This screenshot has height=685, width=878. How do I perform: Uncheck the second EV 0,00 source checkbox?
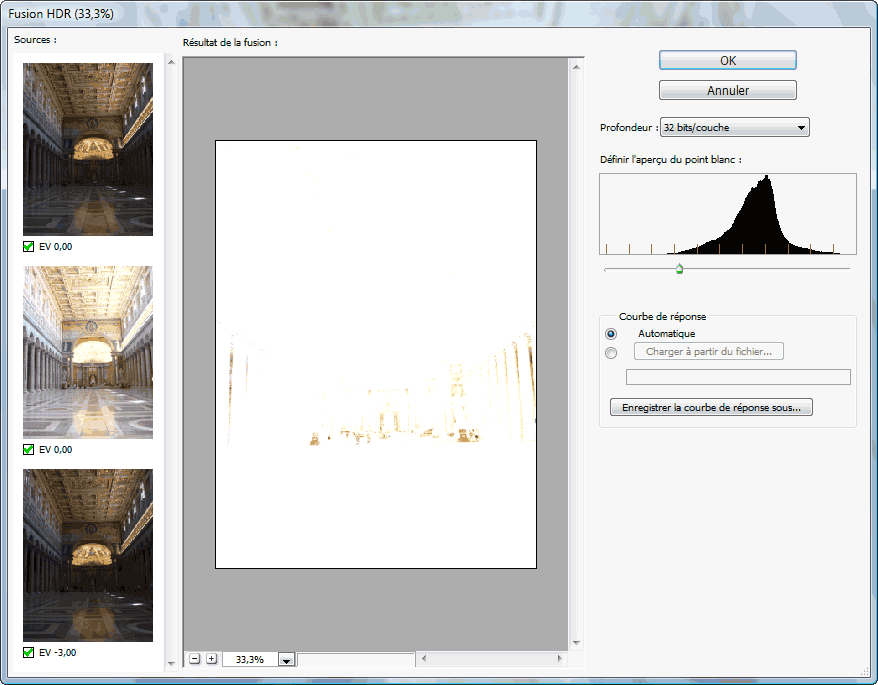point(29,449)
